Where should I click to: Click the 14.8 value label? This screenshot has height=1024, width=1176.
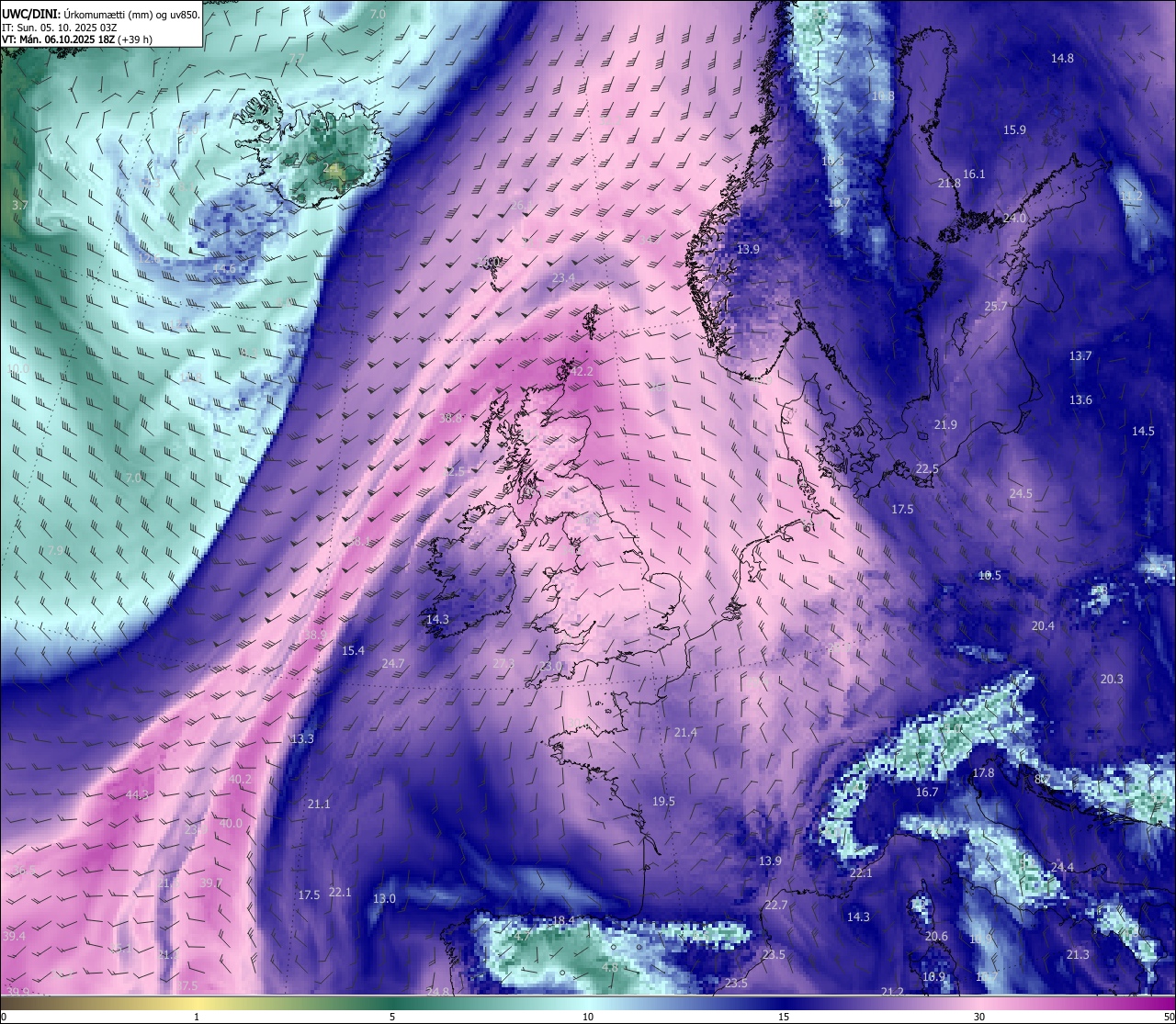(x=1062, y=58)
